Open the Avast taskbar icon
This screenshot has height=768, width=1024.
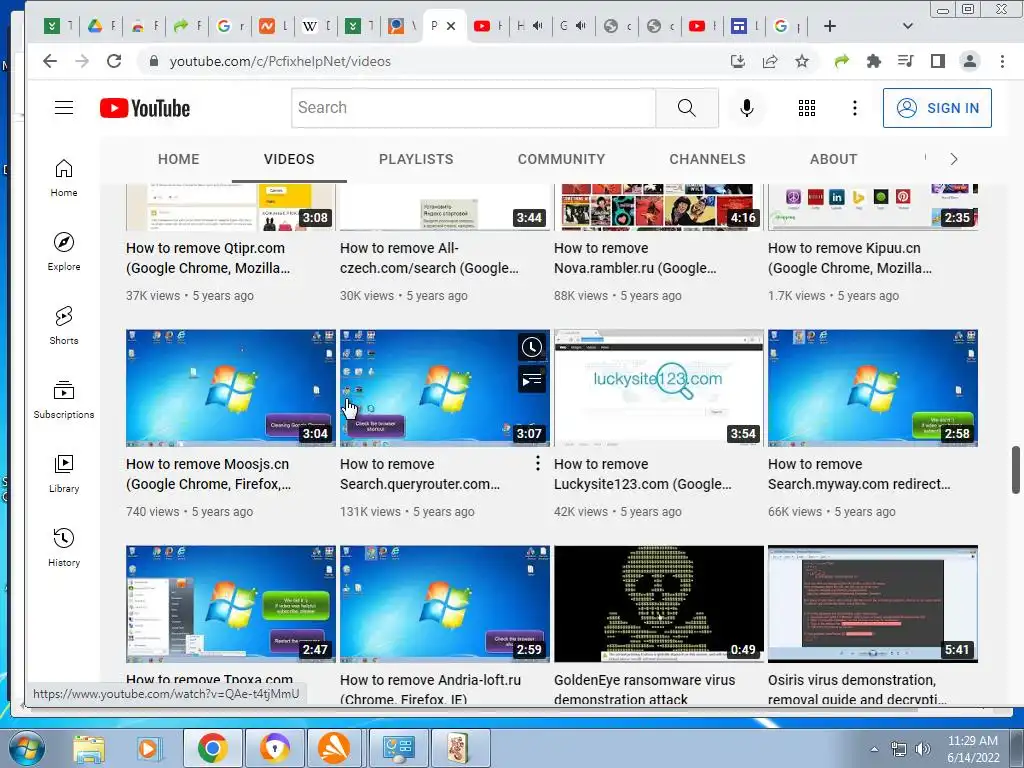tap(334, 748)
